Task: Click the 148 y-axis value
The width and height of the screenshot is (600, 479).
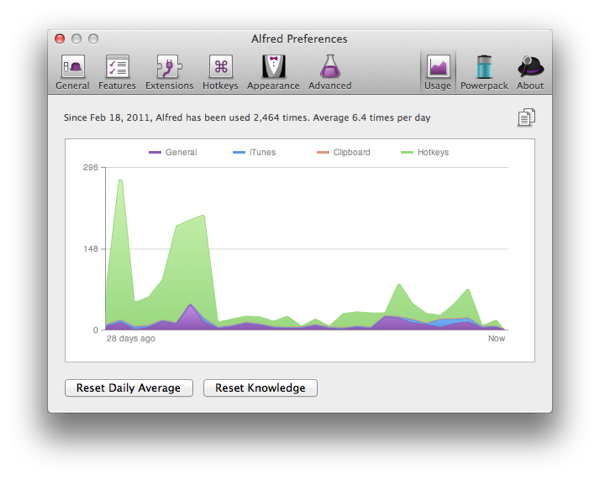Action: pos(91,249)
